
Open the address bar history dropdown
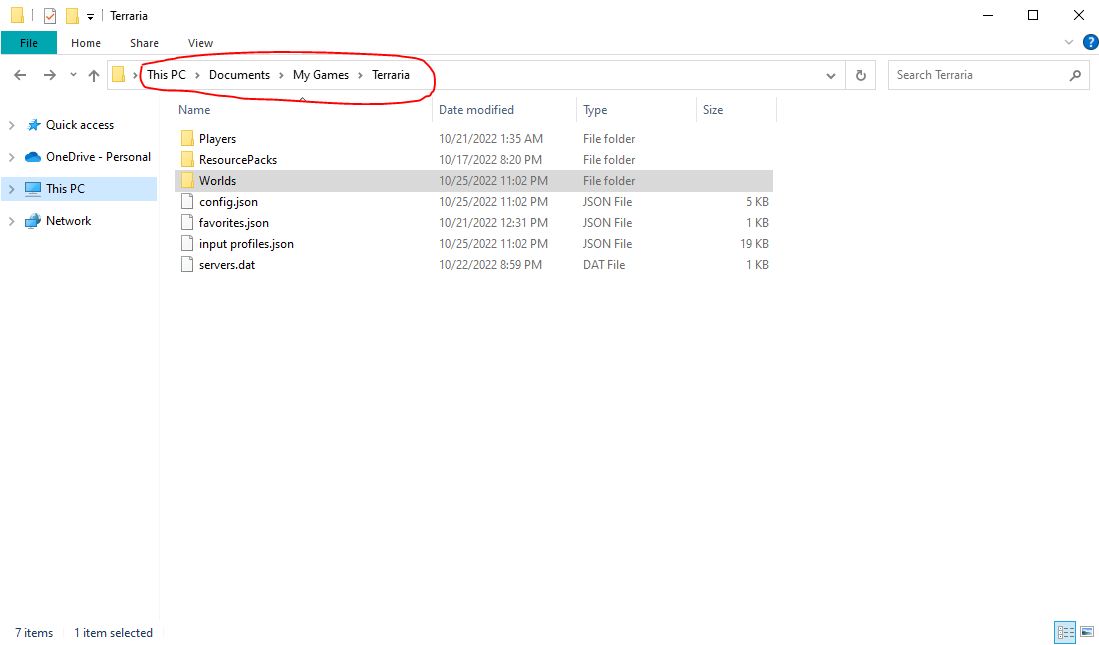pos(831,75)
